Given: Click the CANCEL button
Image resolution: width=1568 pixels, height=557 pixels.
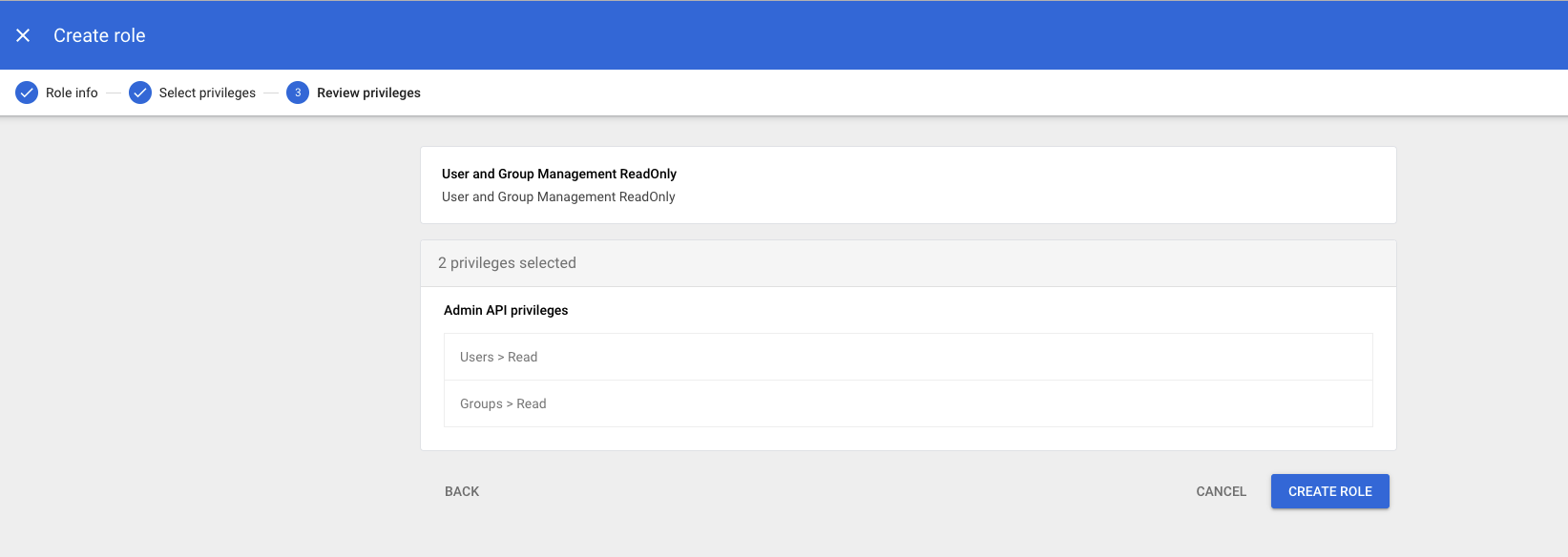Looking at the screenshot, I should tap(1221, 491).
